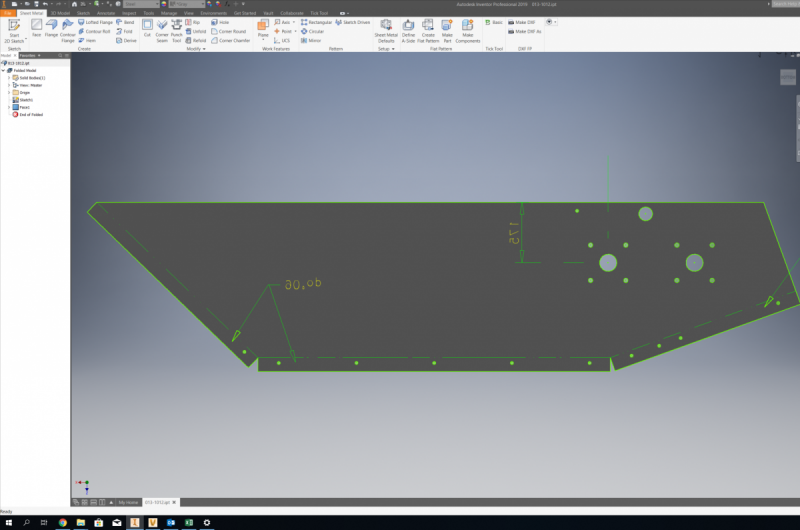Create a work Plane

263,28
